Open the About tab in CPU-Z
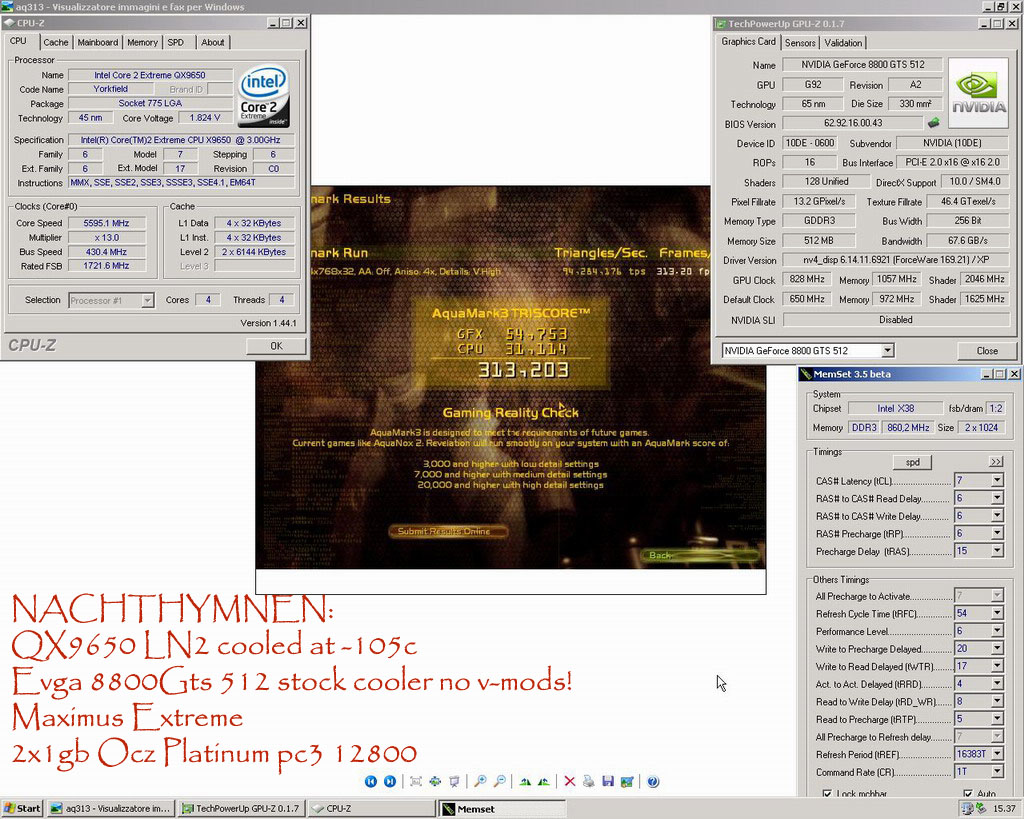The image size is (1024, 819). pyautogui.click(x=212, y=42)
